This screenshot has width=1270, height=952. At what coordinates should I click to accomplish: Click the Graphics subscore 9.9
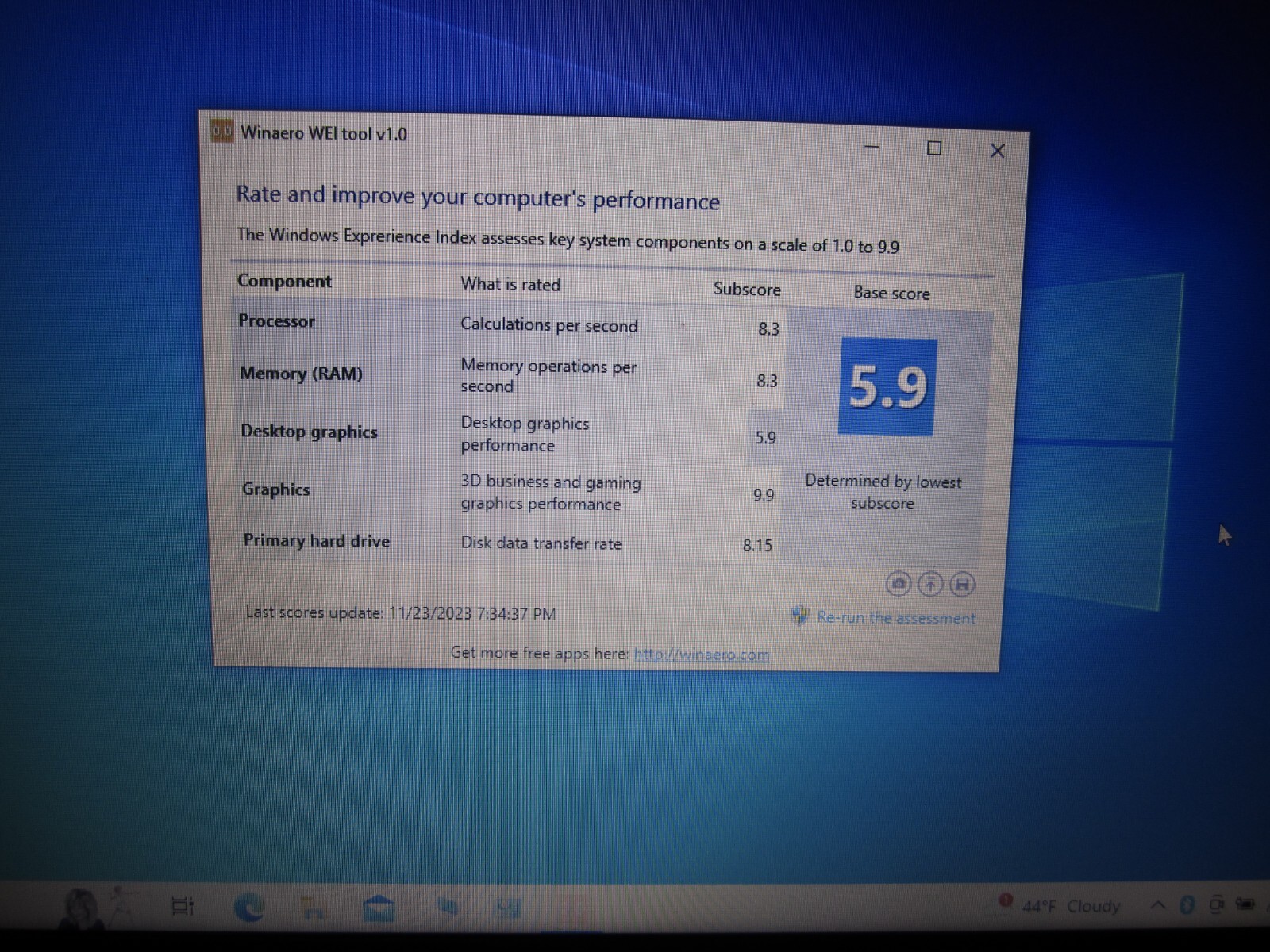[763, 496]
